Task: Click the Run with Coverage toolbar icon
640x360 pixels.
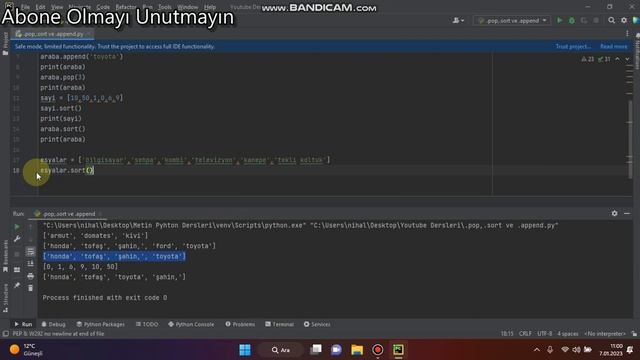Action: [x=584, y=20]
